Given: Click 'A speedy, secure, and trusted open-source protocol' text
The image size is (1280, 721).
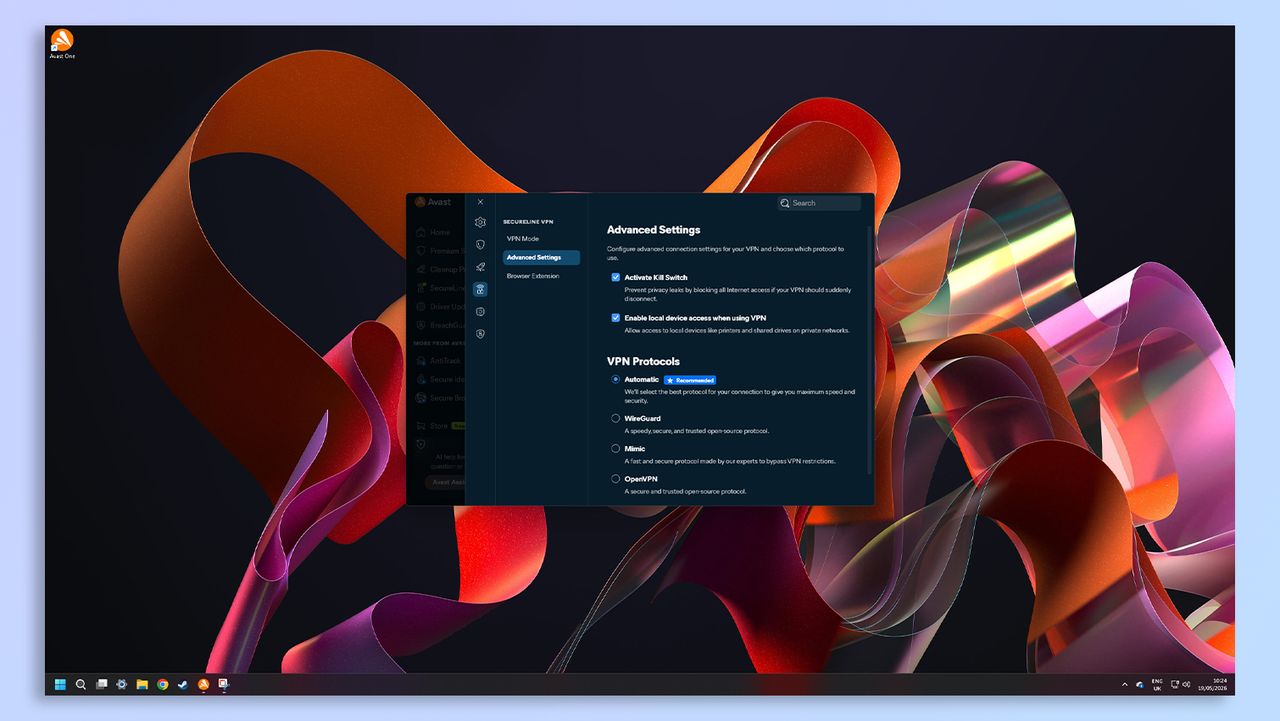Looking at the screenshot, I should click(697, 431).
